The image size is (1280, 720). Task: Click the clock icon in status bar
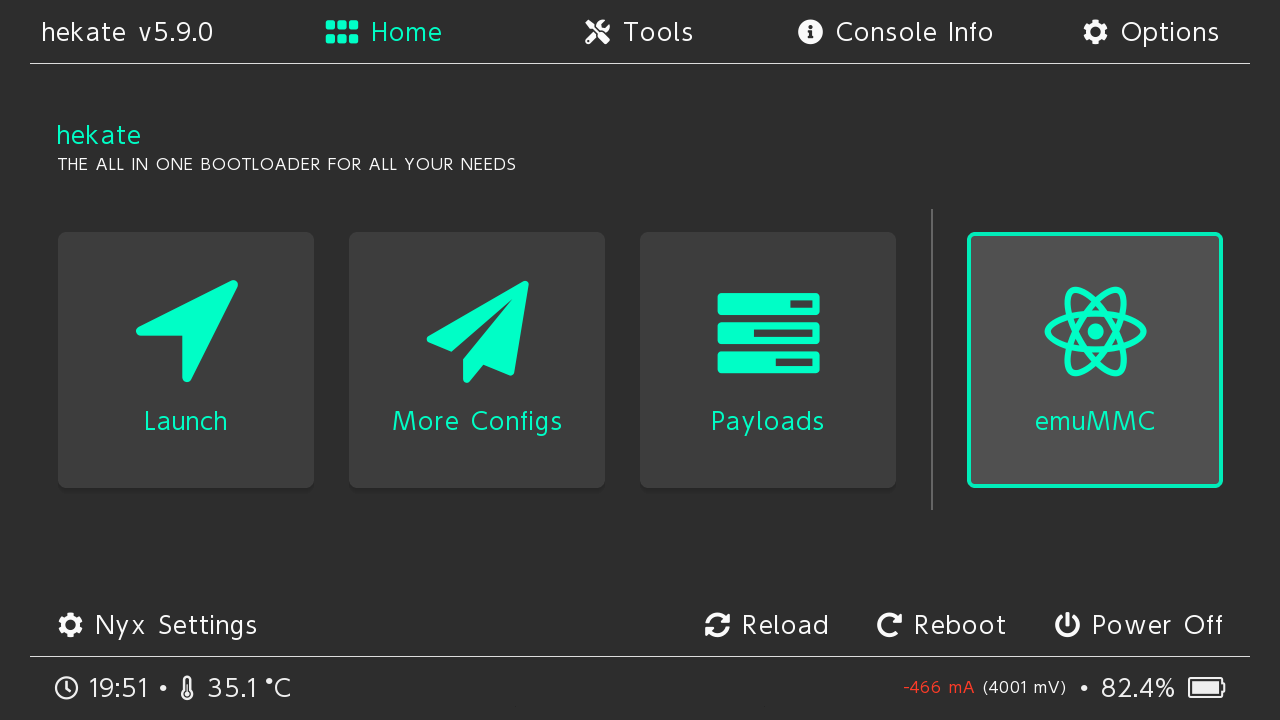pyautogui.click(x=66, y=688)
